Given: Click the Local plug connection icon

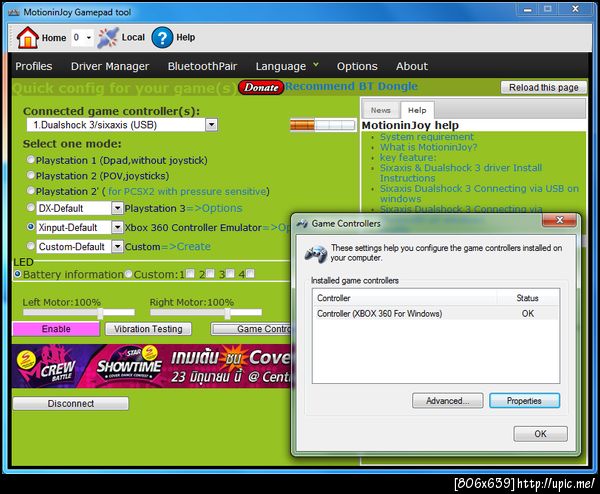Looking at the screenshot, I should [x=108, y=37].
